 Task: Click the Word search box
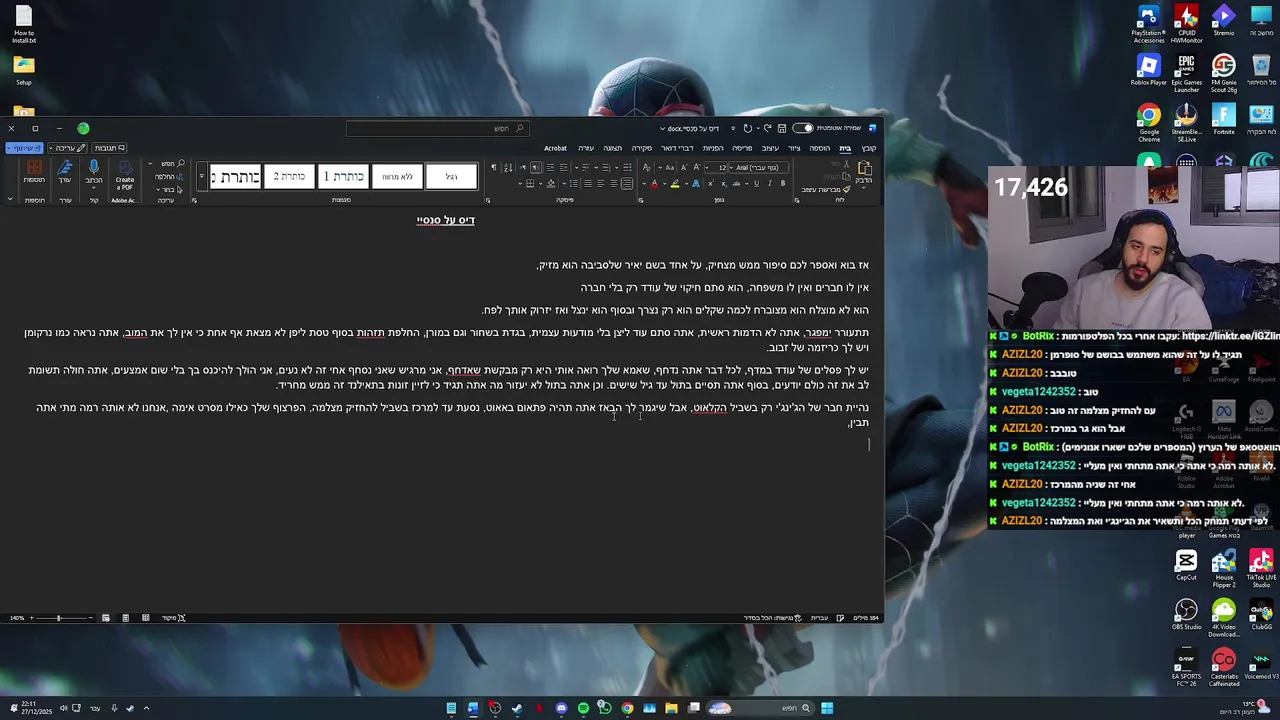pyautogui.click(x=438, y=128)
